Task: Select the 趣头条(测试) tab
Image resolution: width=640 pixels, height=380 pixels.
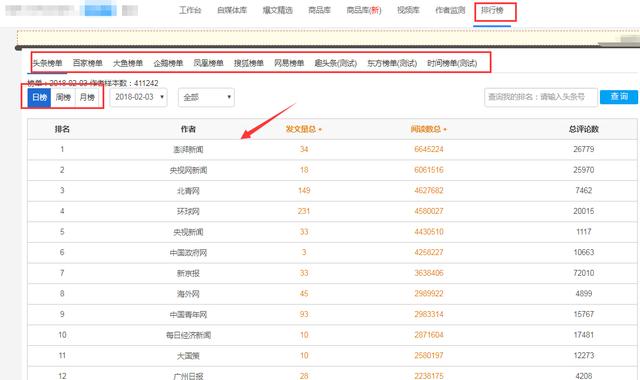Action: pyautogui.click(x=336, y=63)
